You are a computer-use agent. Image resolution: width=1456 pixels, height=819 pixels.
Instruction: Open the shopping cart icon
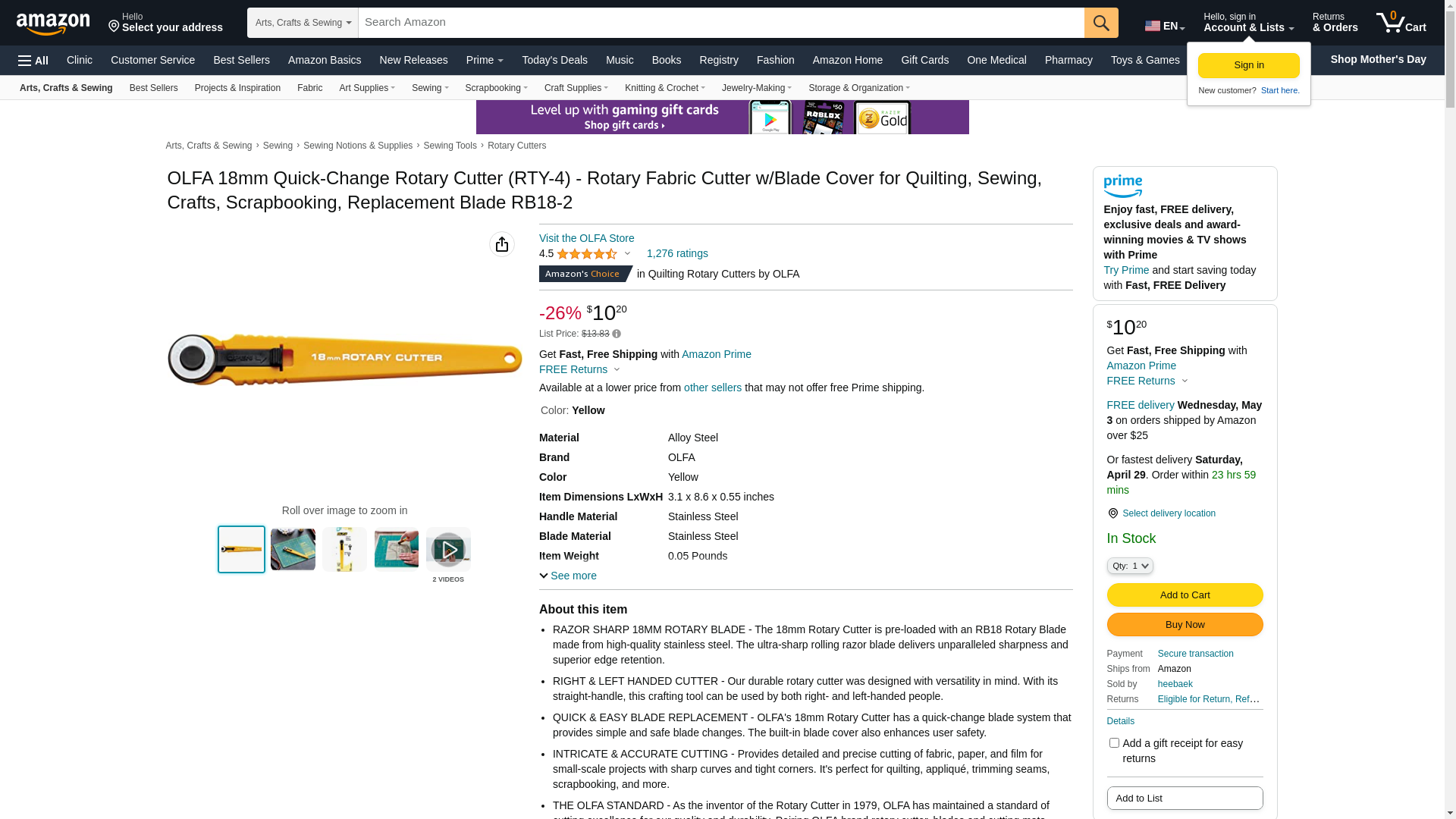1401,23
